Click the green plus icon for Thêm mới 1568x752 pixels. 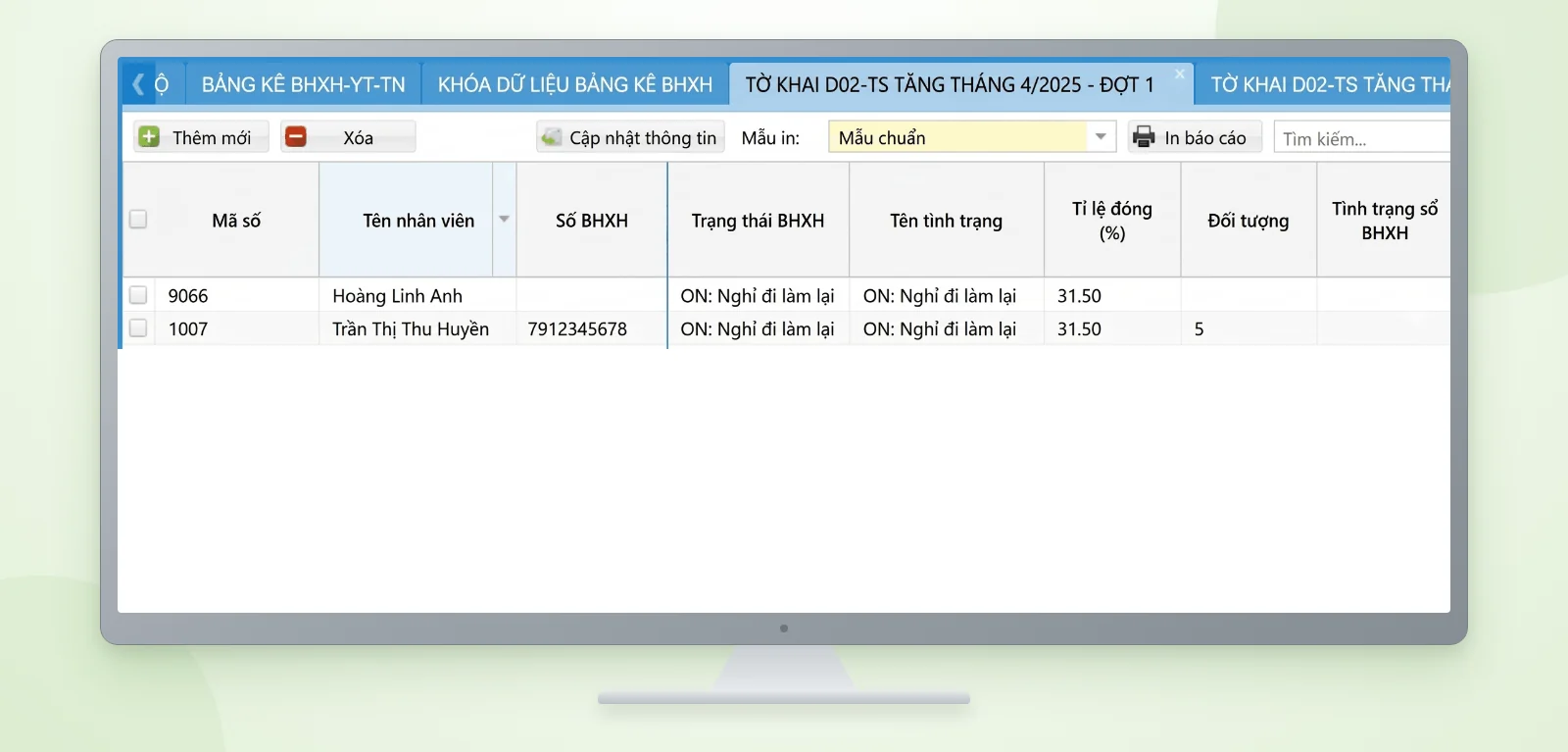point(149,137)
